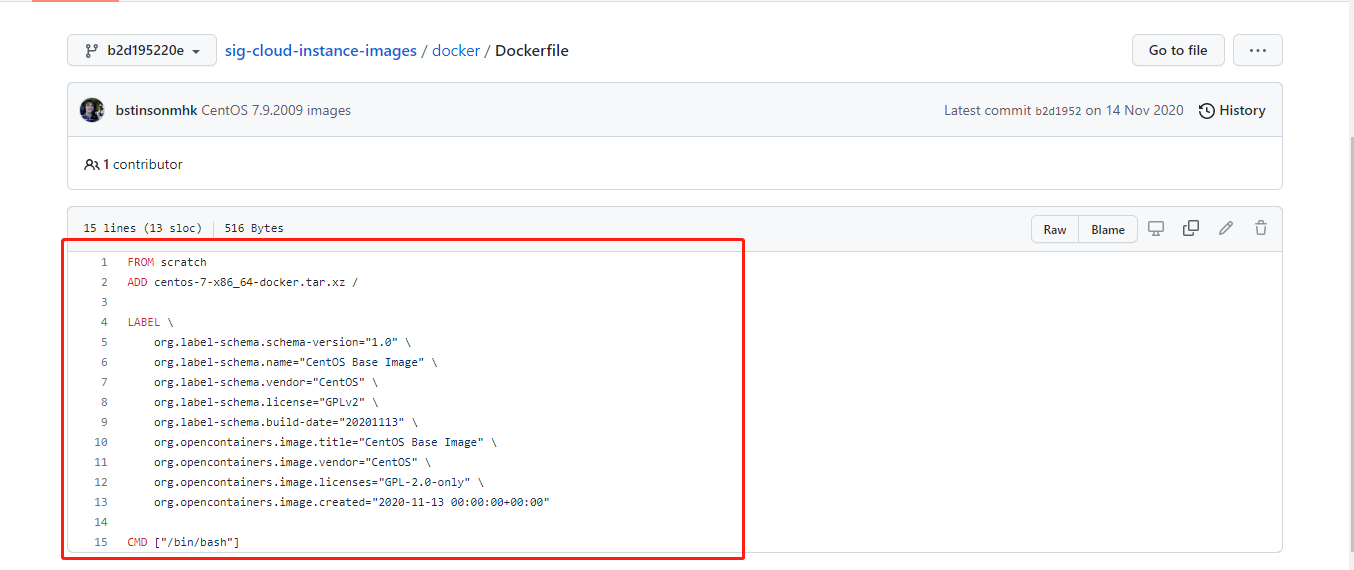Select line number 2

point(103,282)
